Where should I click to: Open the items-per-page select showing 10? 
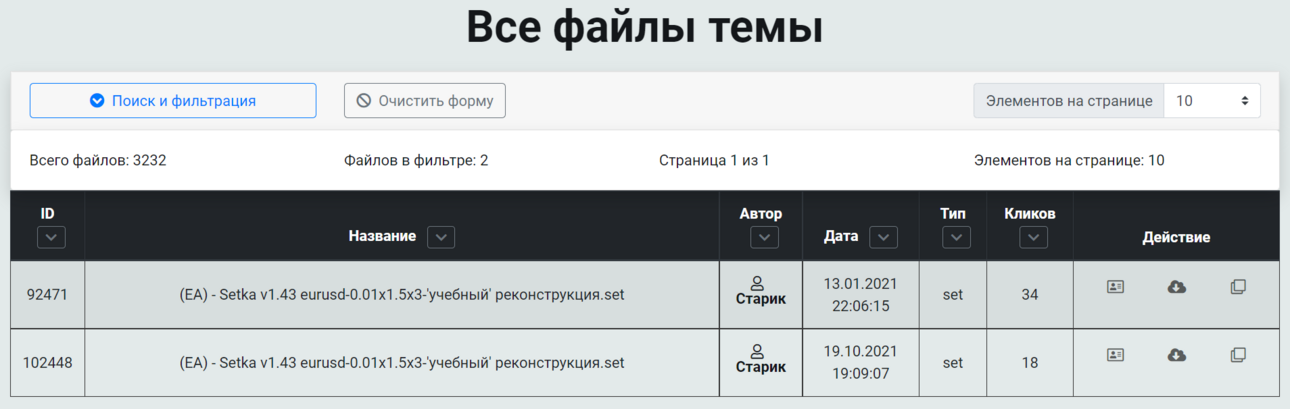coord(1212,101)
